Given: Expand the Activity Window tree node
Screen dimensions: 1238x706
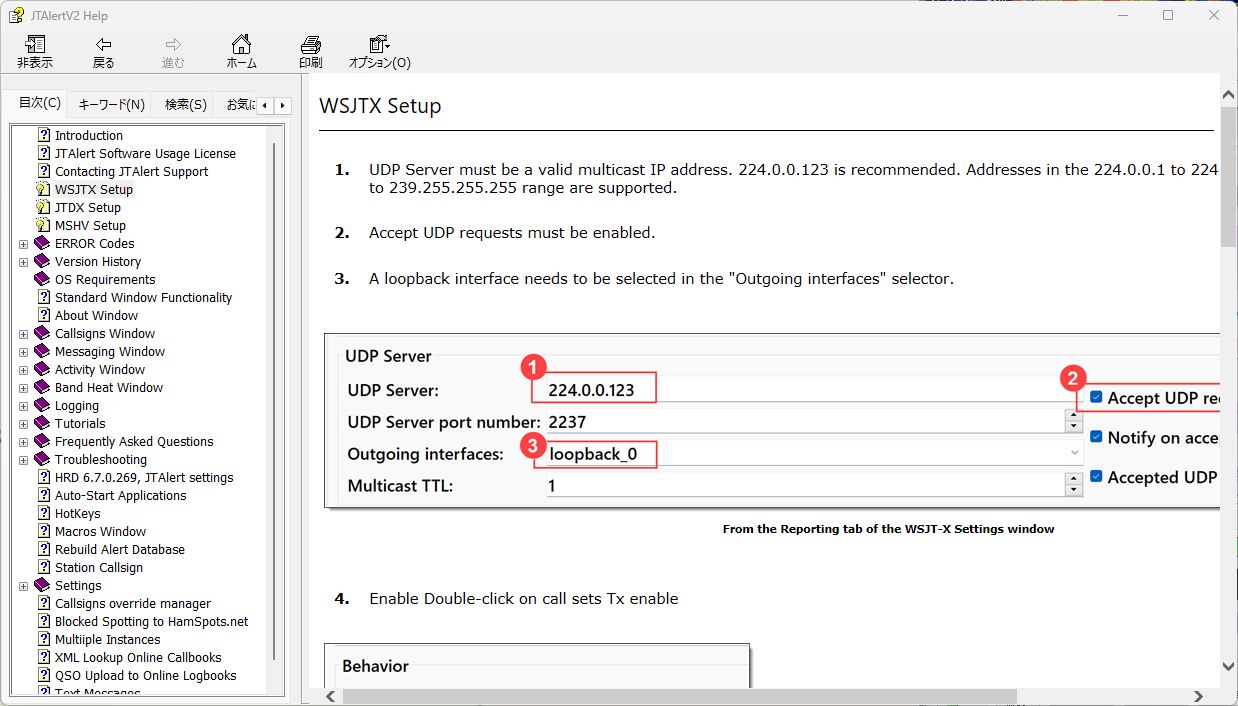Looking at the screenshot, I should click(x=23, y=370).
